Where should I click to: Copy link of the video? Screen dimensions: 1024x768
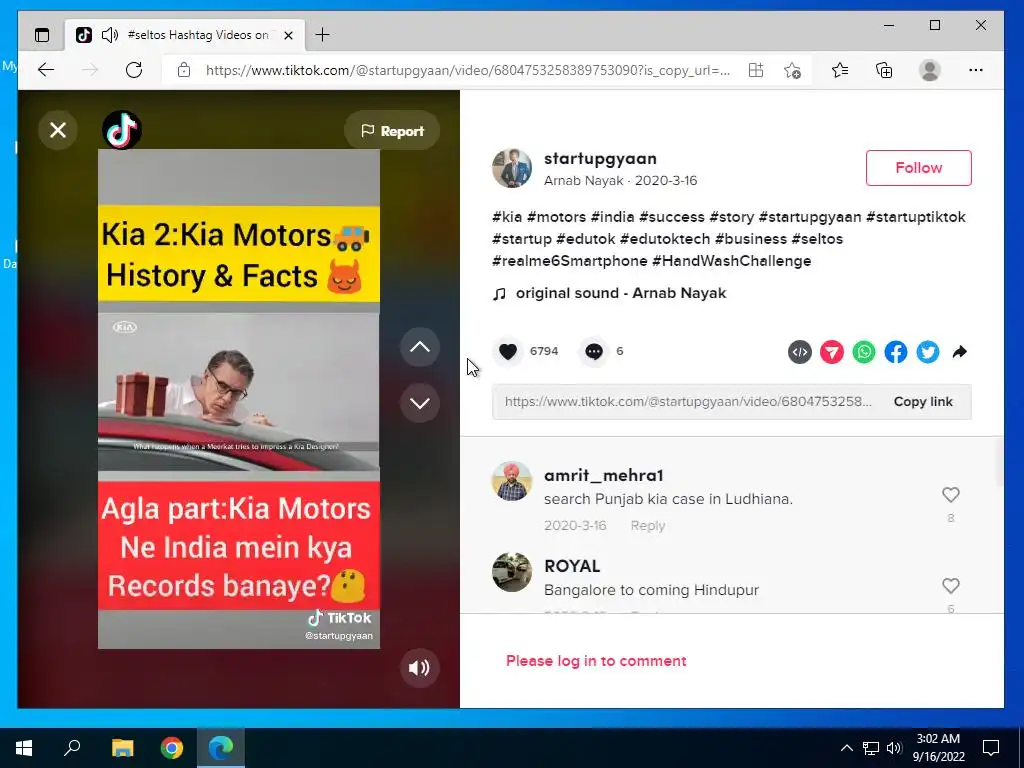click(x=923, y=402)
